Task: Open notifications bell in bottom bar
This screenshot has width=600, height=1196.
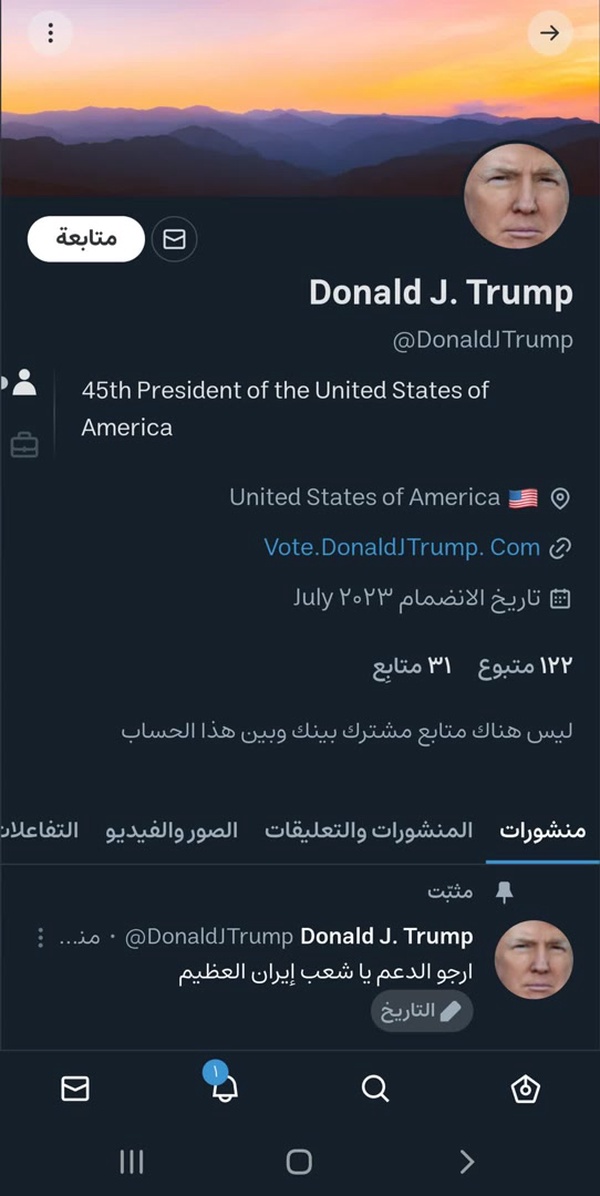Action: pyautogui.click(x=224, y=1087)
